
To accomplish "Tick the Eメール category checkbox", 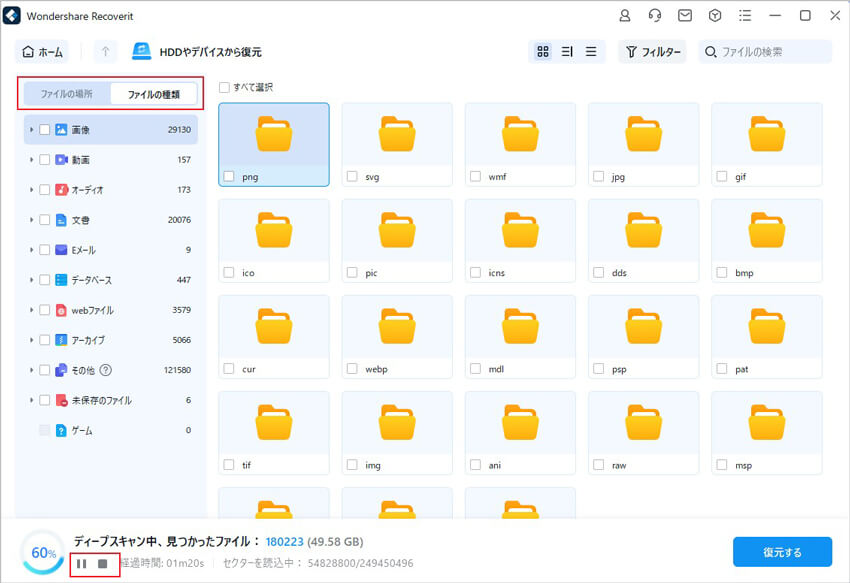I will pos(44,250).
